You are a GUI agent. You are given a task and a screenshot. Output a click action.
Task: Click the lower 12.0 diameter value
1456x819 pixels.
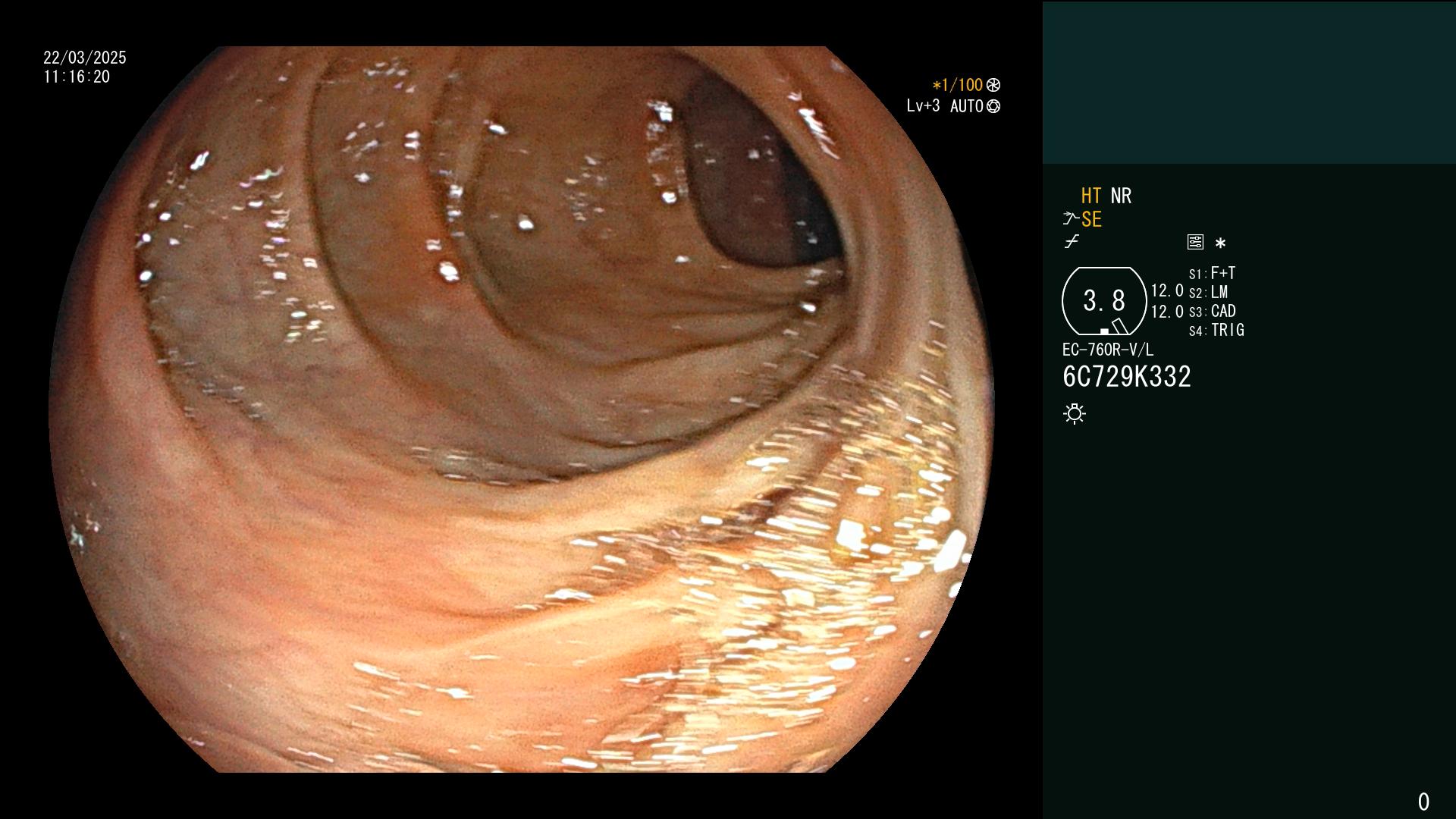[1167, 312]
